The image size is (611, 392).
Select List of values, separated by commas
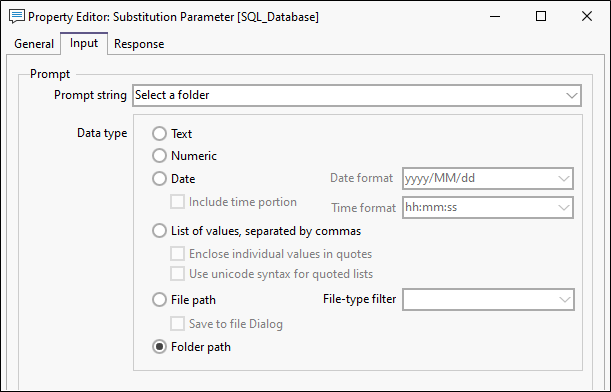159,231
